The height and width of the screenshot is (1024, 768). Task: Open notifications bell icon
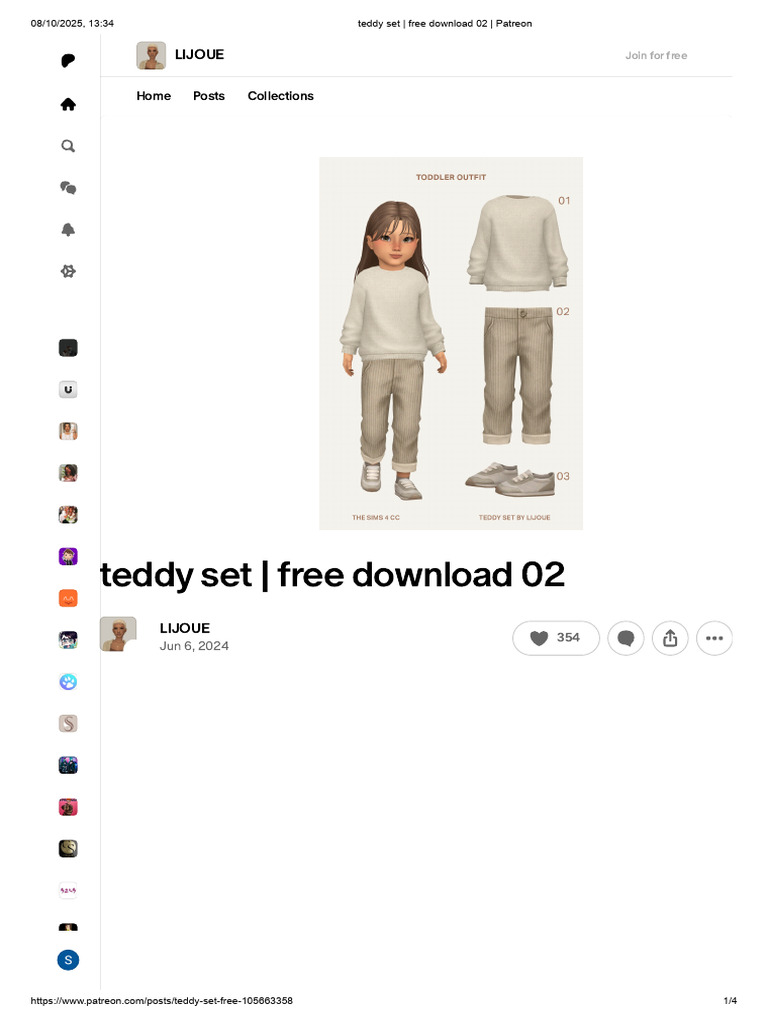coord(68,230)
